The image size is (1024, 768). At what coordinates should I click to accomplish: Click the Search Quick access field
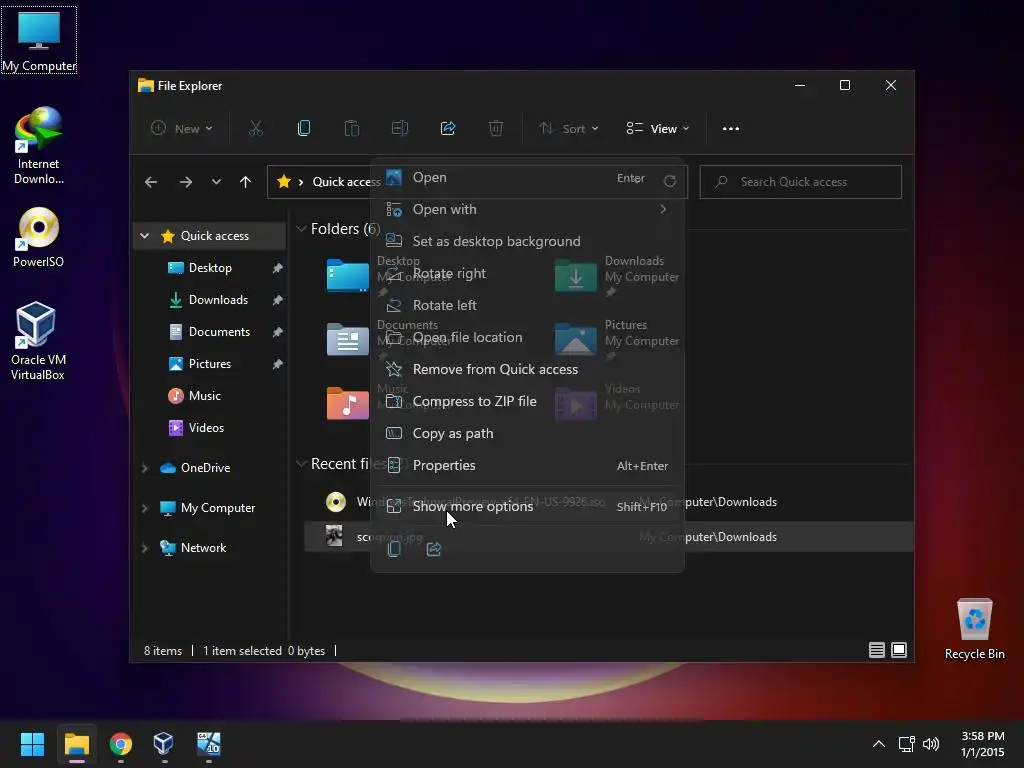point(801,182)
